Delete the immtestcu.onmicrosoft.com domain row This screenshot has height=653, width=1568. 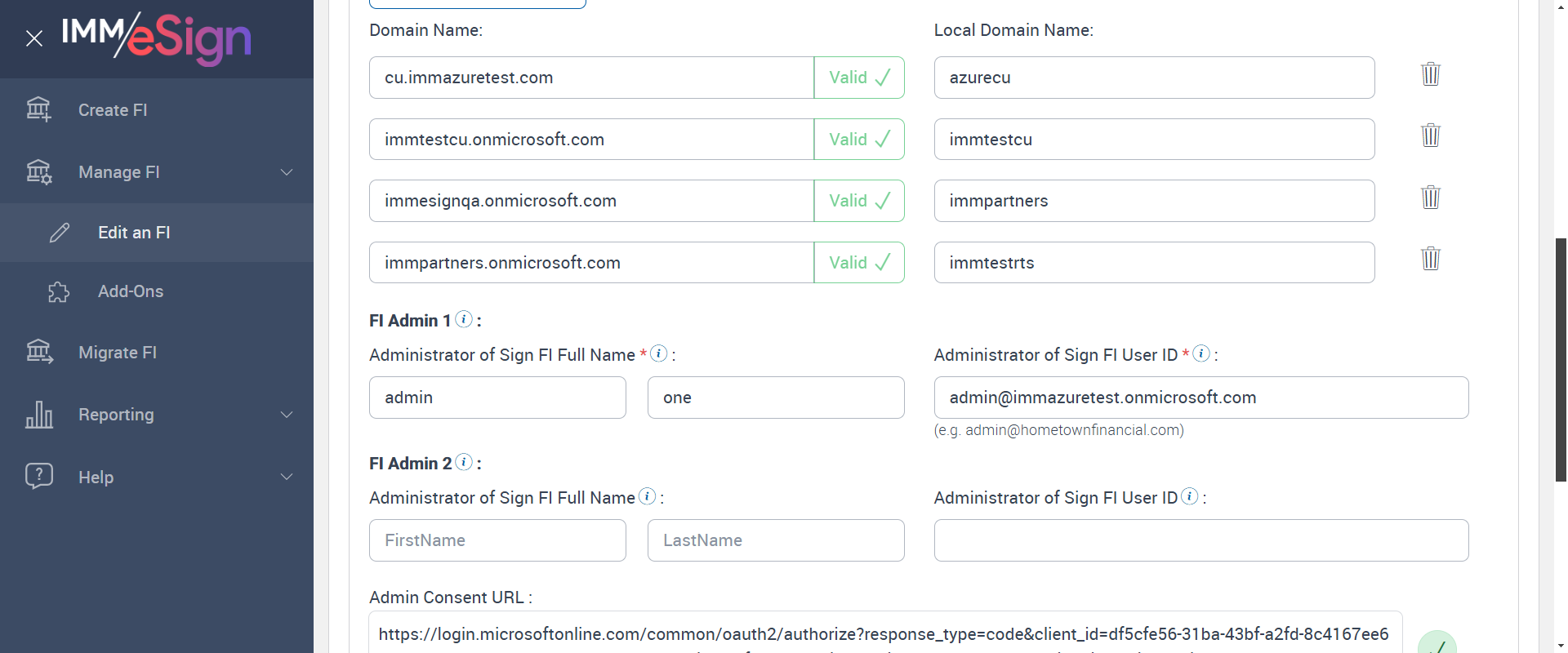pyautogui.click(x=1430, y=135)
